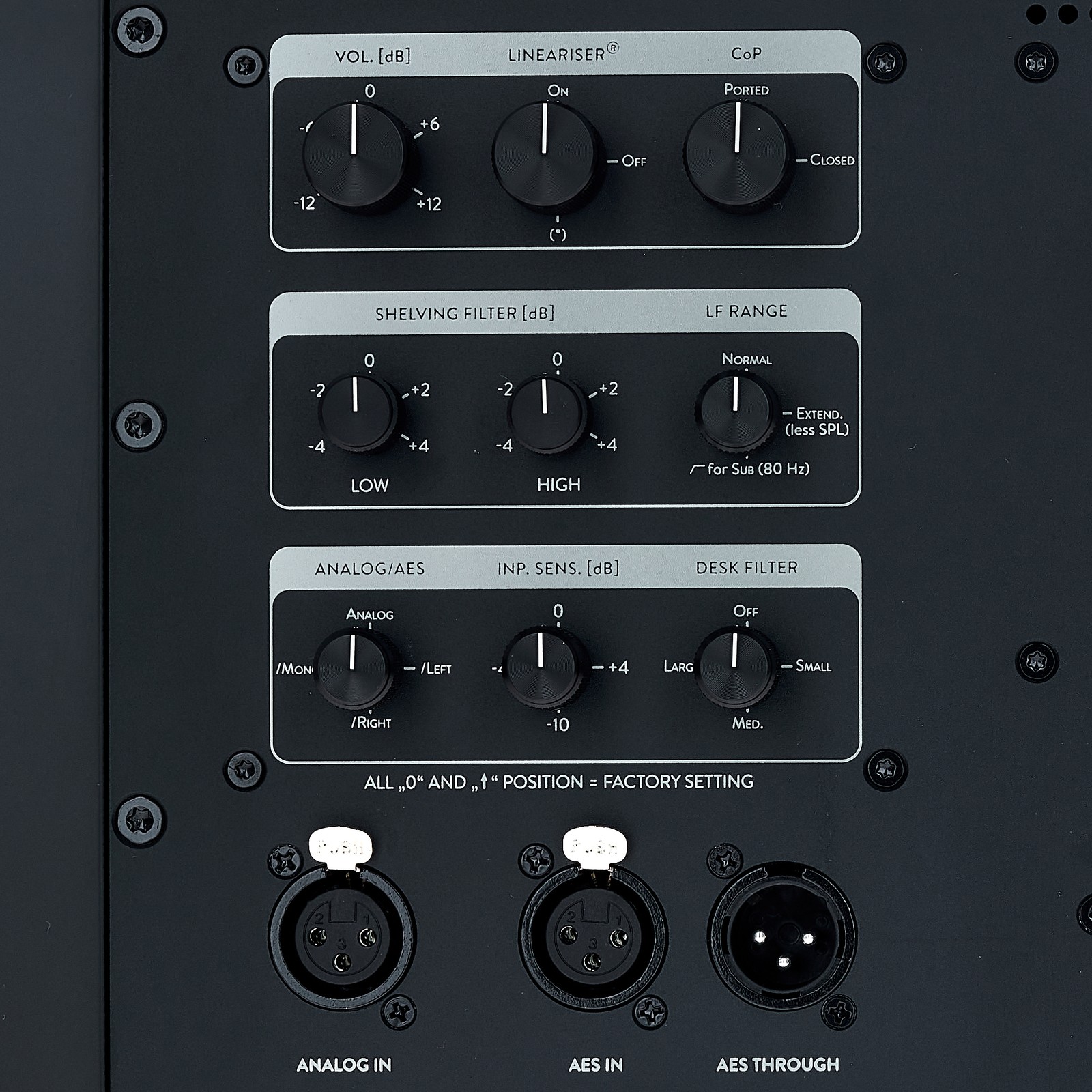Click the 'VOL. [dB]' heading label
The width and height of the screenshot is (1092, 1092).
[x=373, y=56]
